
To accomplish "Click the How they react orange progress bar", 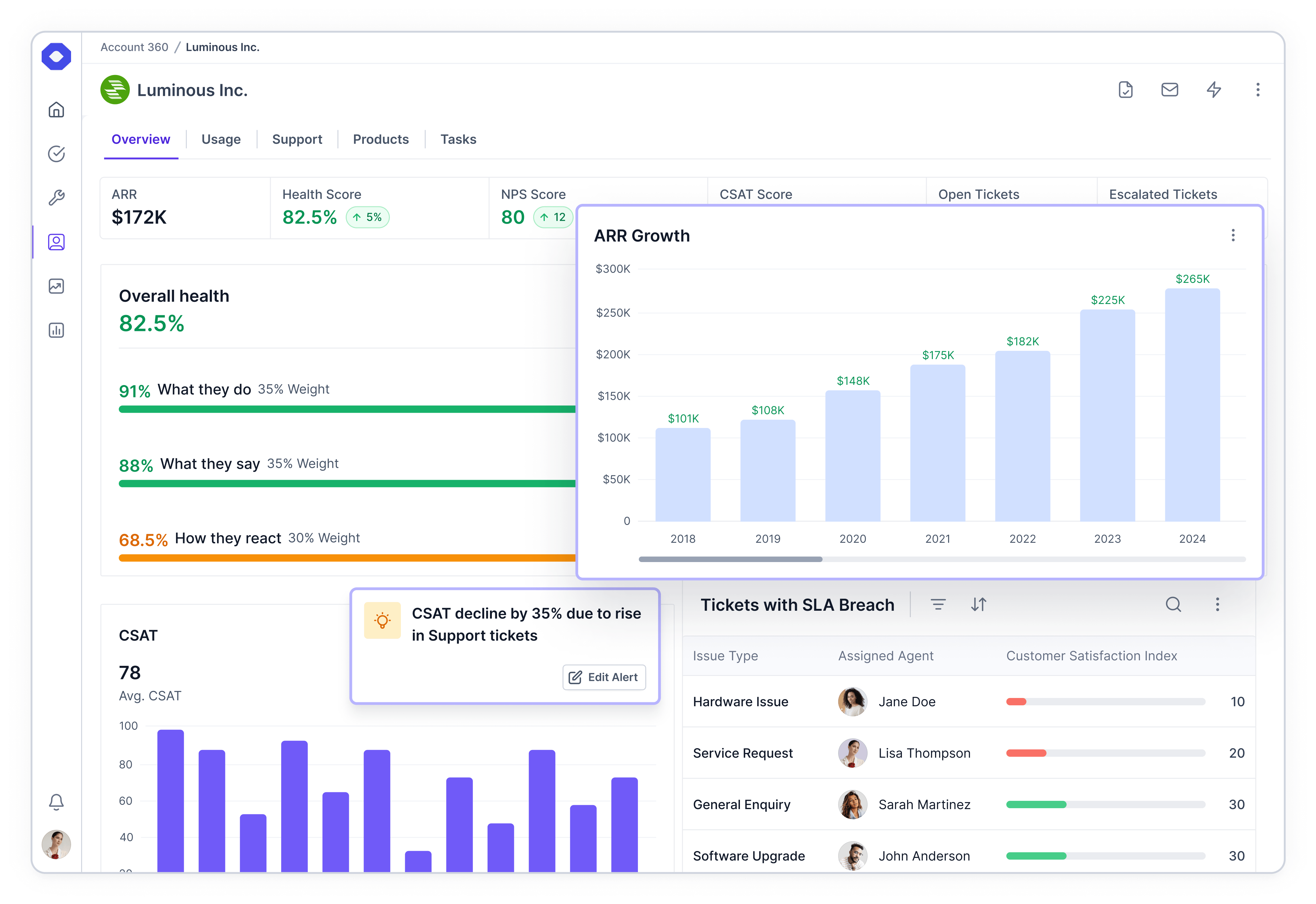I will [347, 558].
